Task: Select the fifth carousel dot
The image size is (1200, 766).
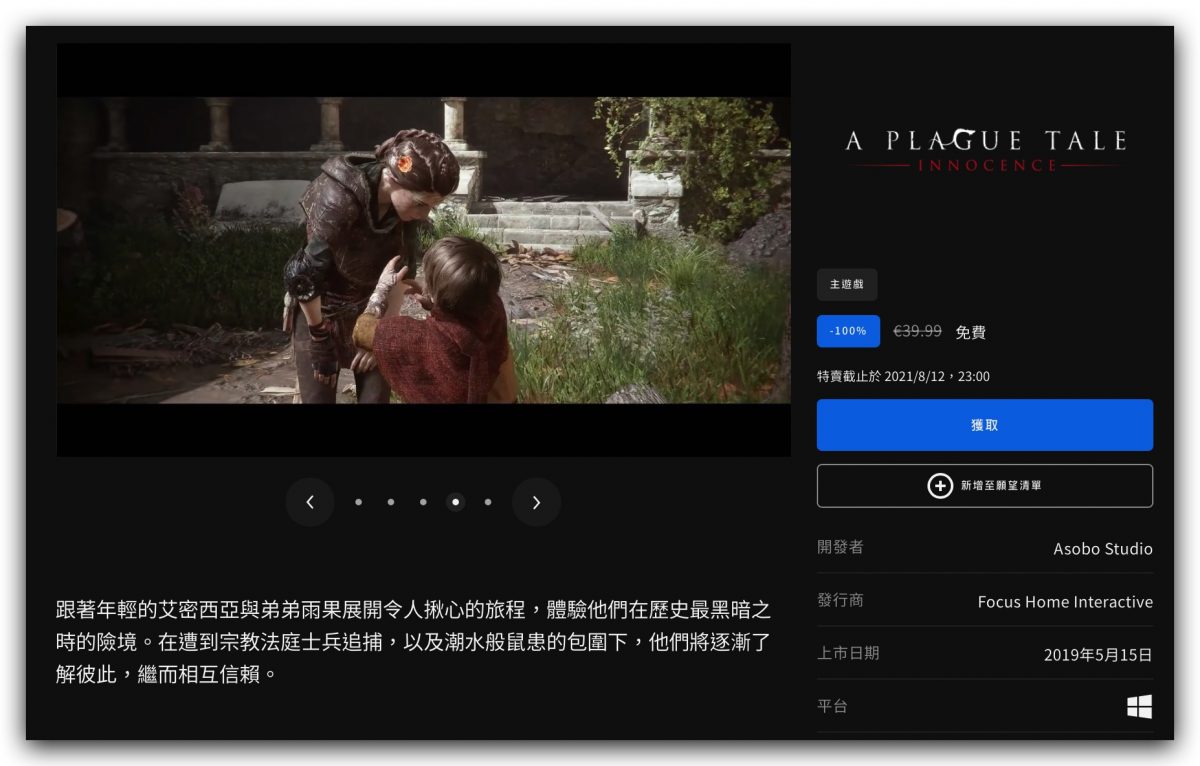Action: click(x=488, y=502)
